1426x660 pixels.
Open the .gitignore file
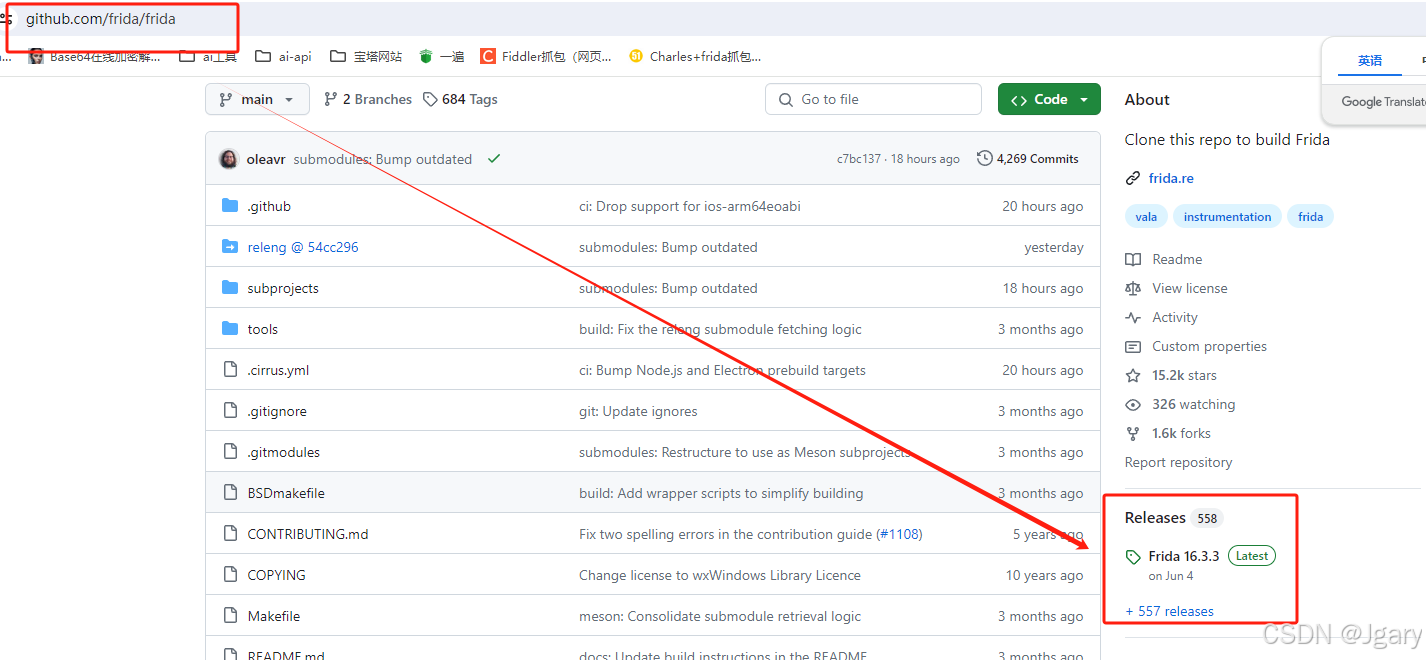[x=277, y=411]
